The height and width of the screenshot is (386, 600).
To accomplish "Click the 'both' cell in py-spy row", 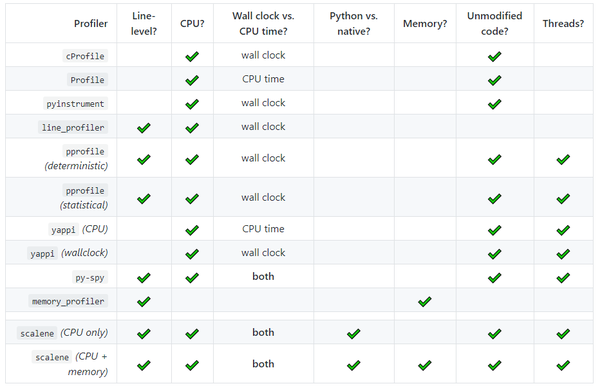I will (x=263, y=276).
